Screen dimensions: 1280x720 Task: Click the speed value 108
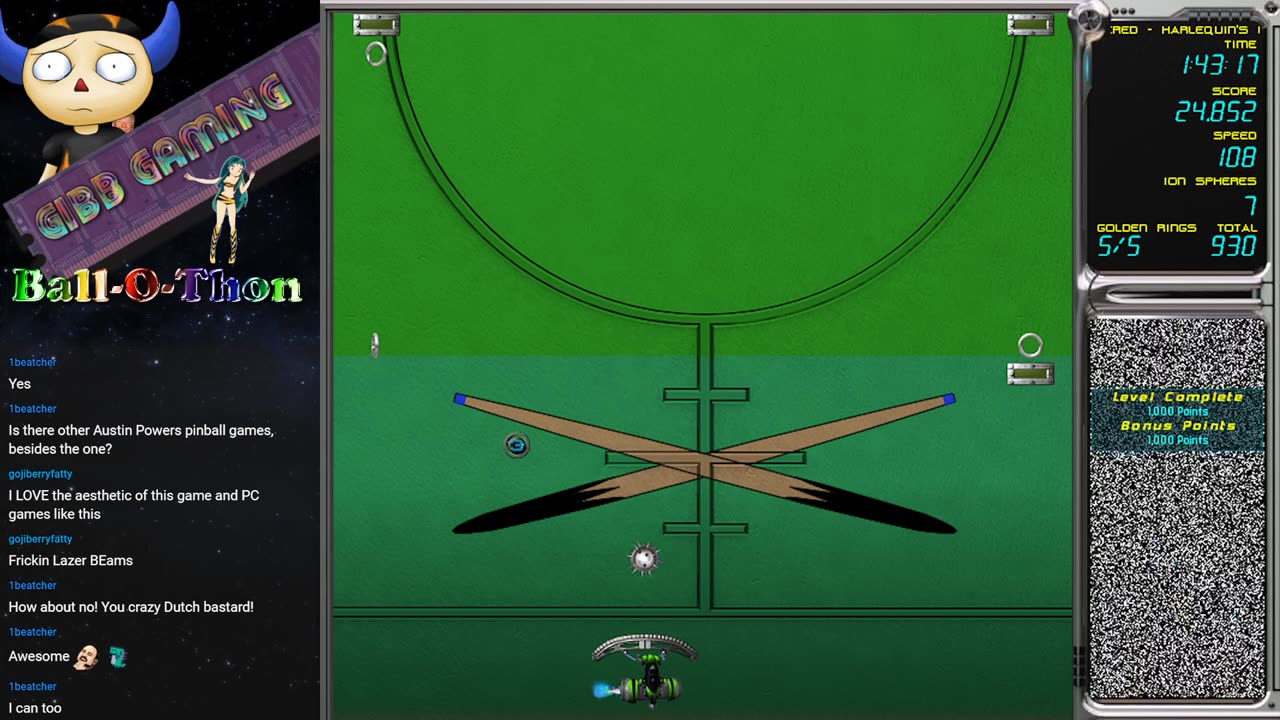coord(1237,157)
